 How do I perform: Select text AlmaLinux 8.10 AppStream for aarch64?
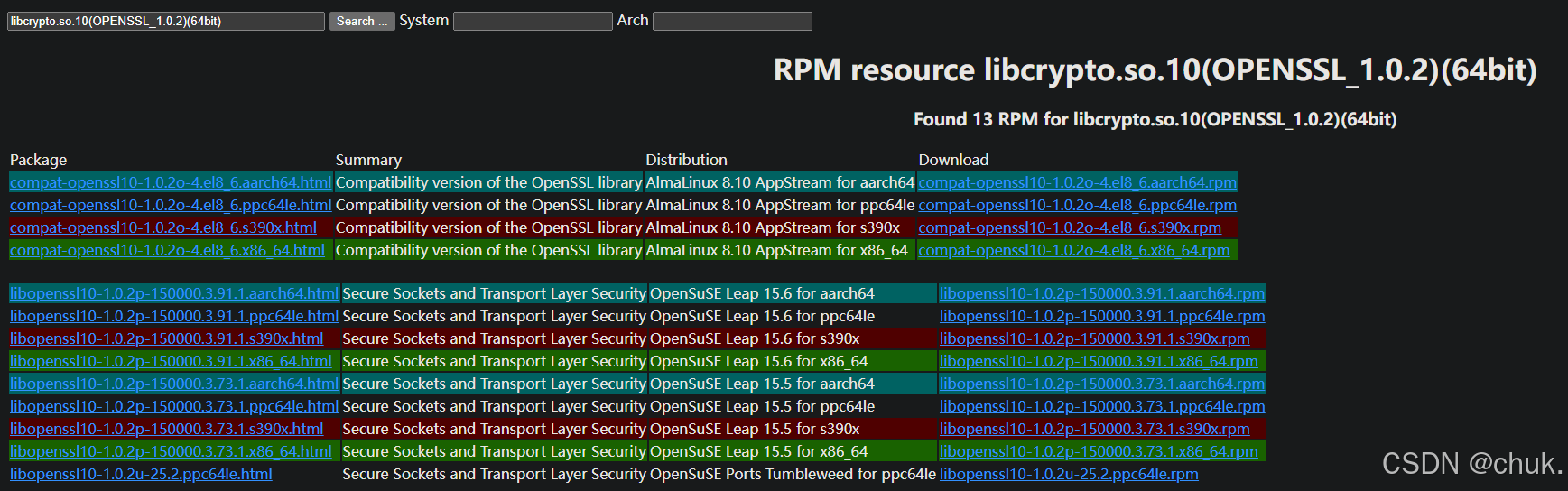(x=780, y=182)
